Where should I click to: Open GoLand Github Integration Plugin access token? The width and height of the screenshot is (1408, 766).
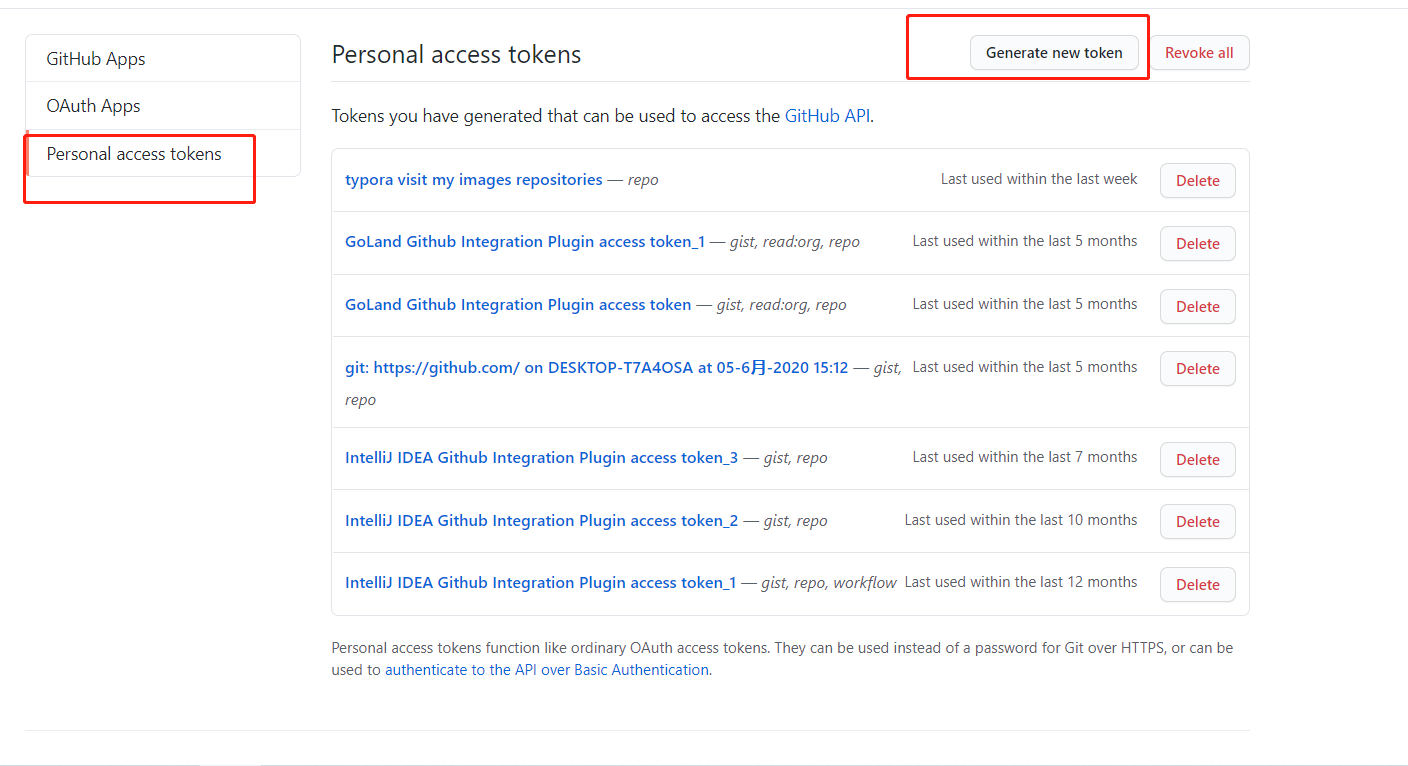click(517, 304)
